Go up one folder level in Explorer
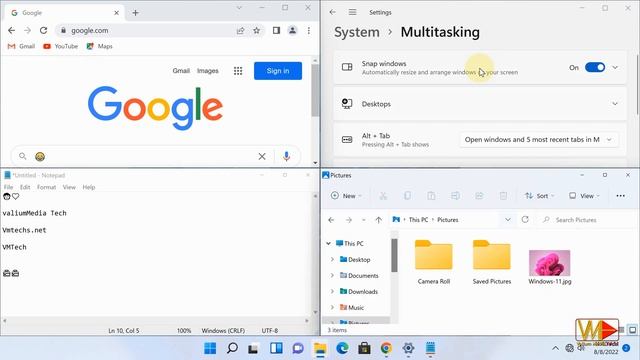 pyautogui.click(x=378, y=220)
